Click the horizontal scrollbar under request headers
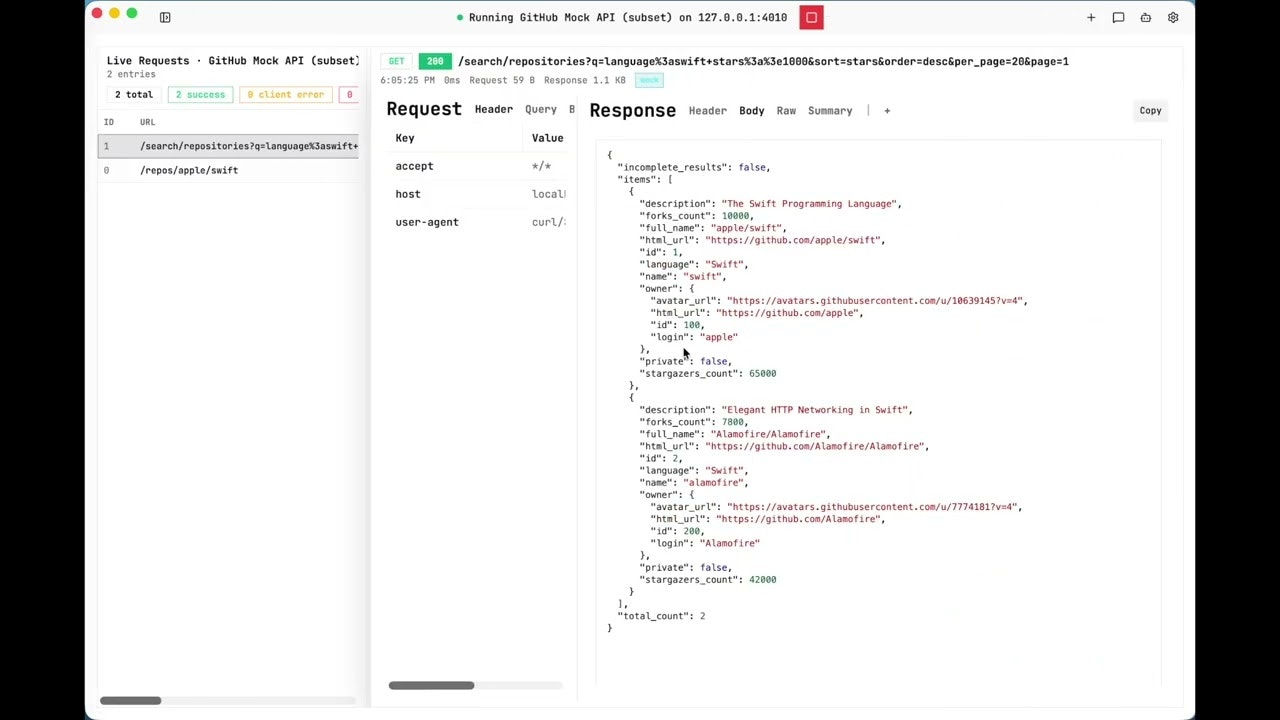 click(431, 685)
